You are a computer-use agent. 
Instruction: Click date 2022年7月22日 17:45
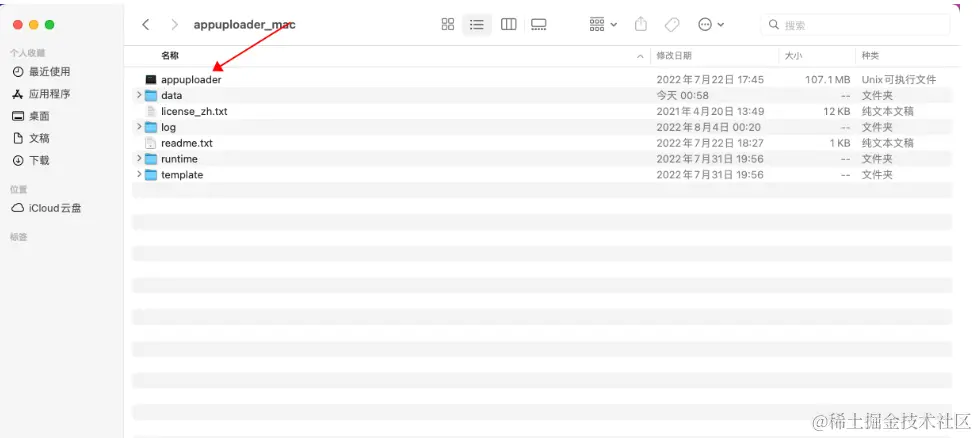(710, 80)
